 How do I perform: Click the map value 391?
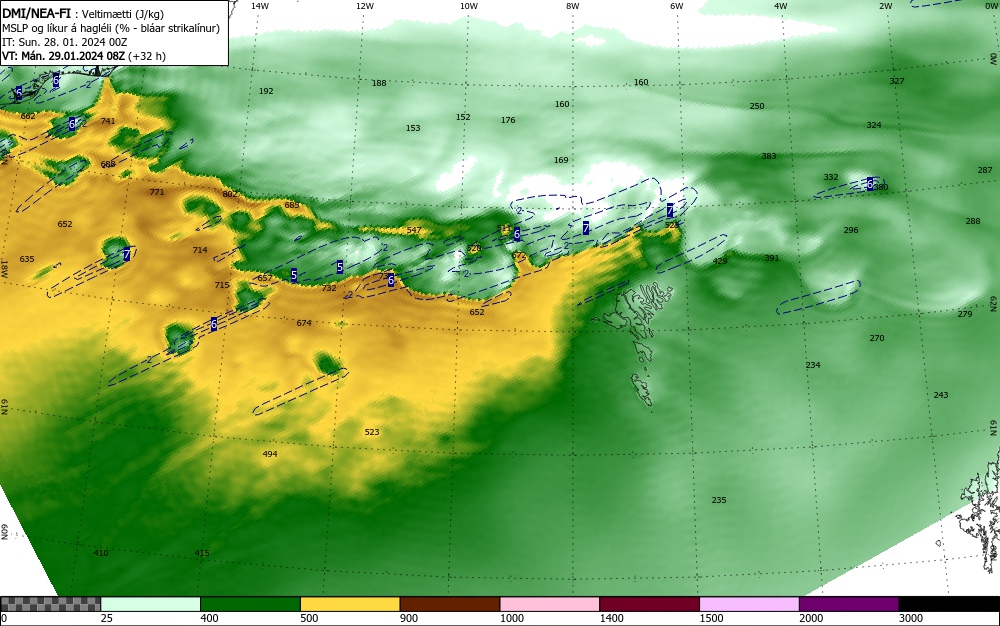772,258
